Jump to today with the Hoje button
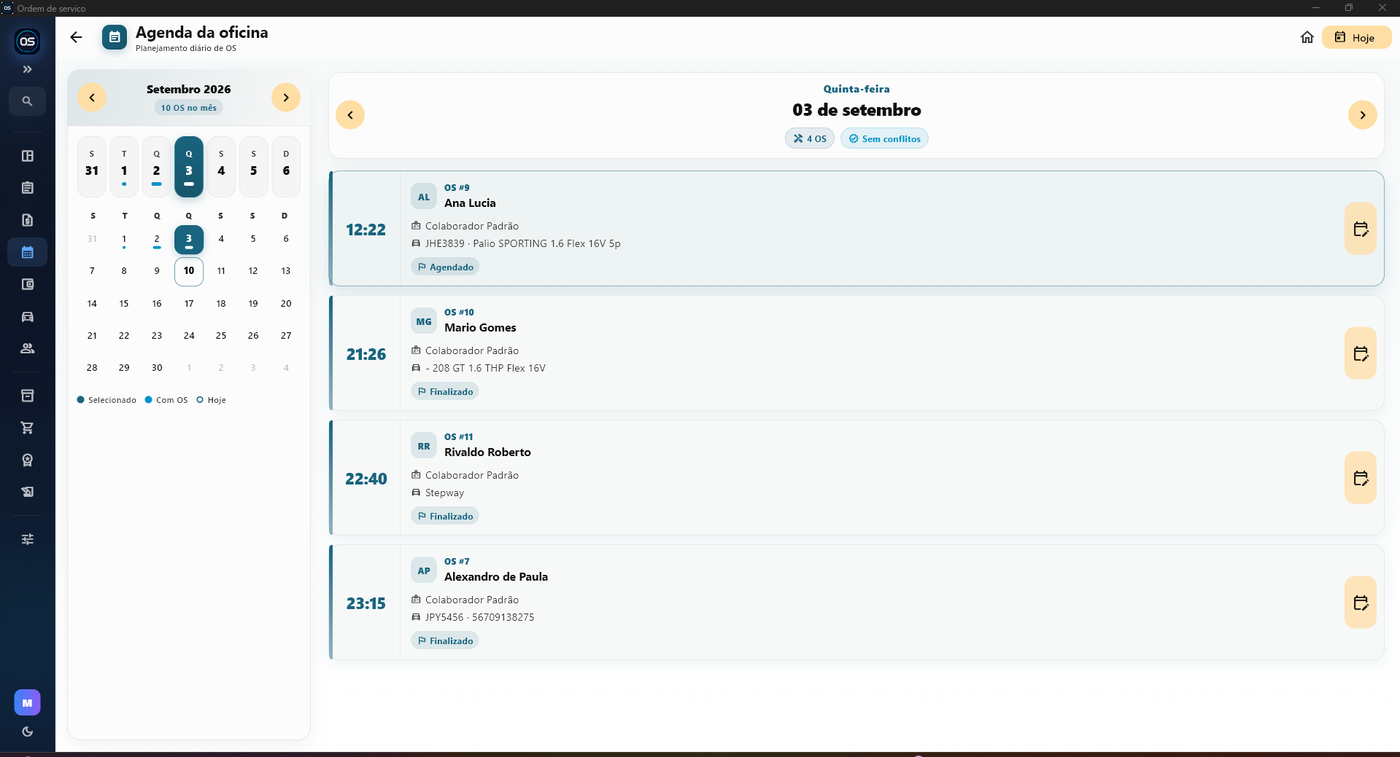The width and height of the screenshot is (1400, 757). (x=1356, y=38)
